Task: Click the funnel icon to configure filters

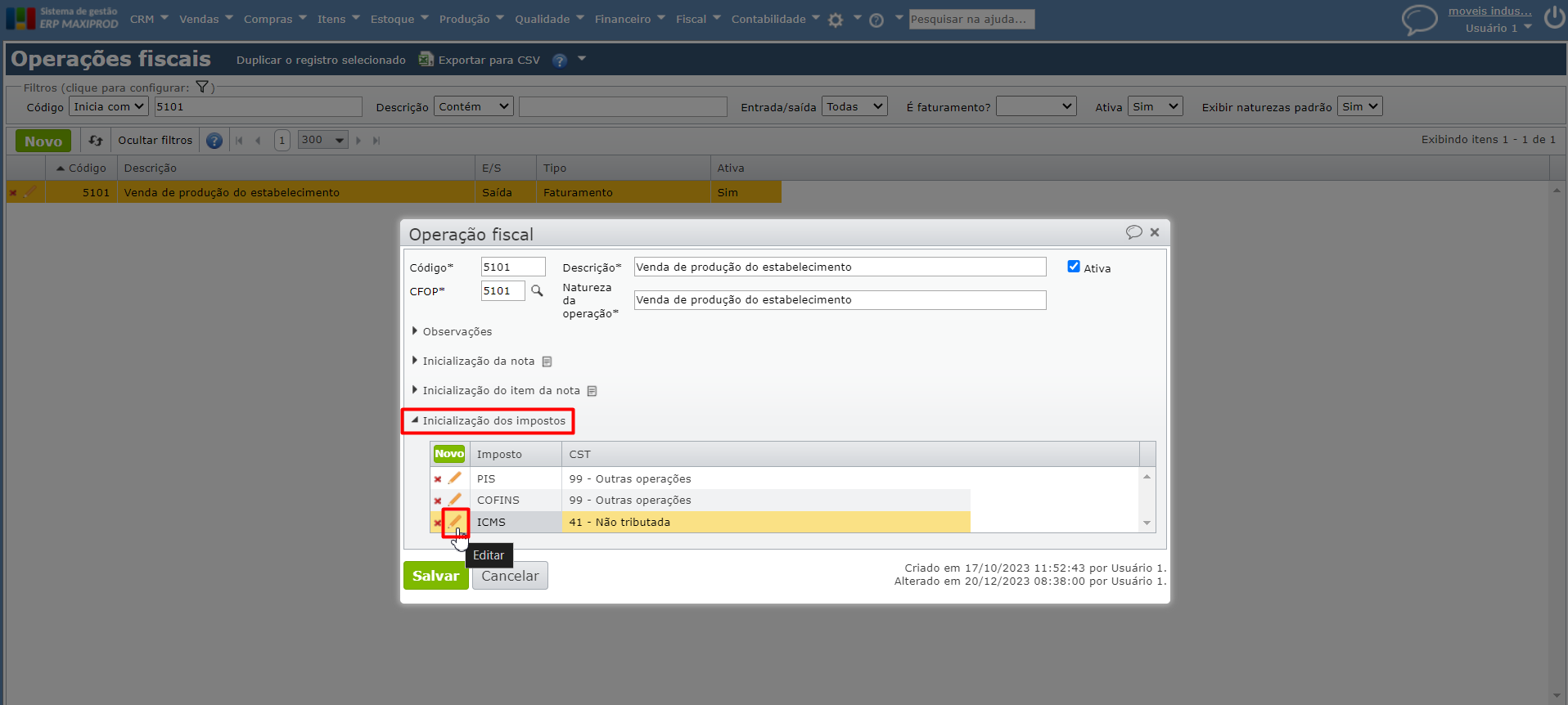Action: coord(202,87)
